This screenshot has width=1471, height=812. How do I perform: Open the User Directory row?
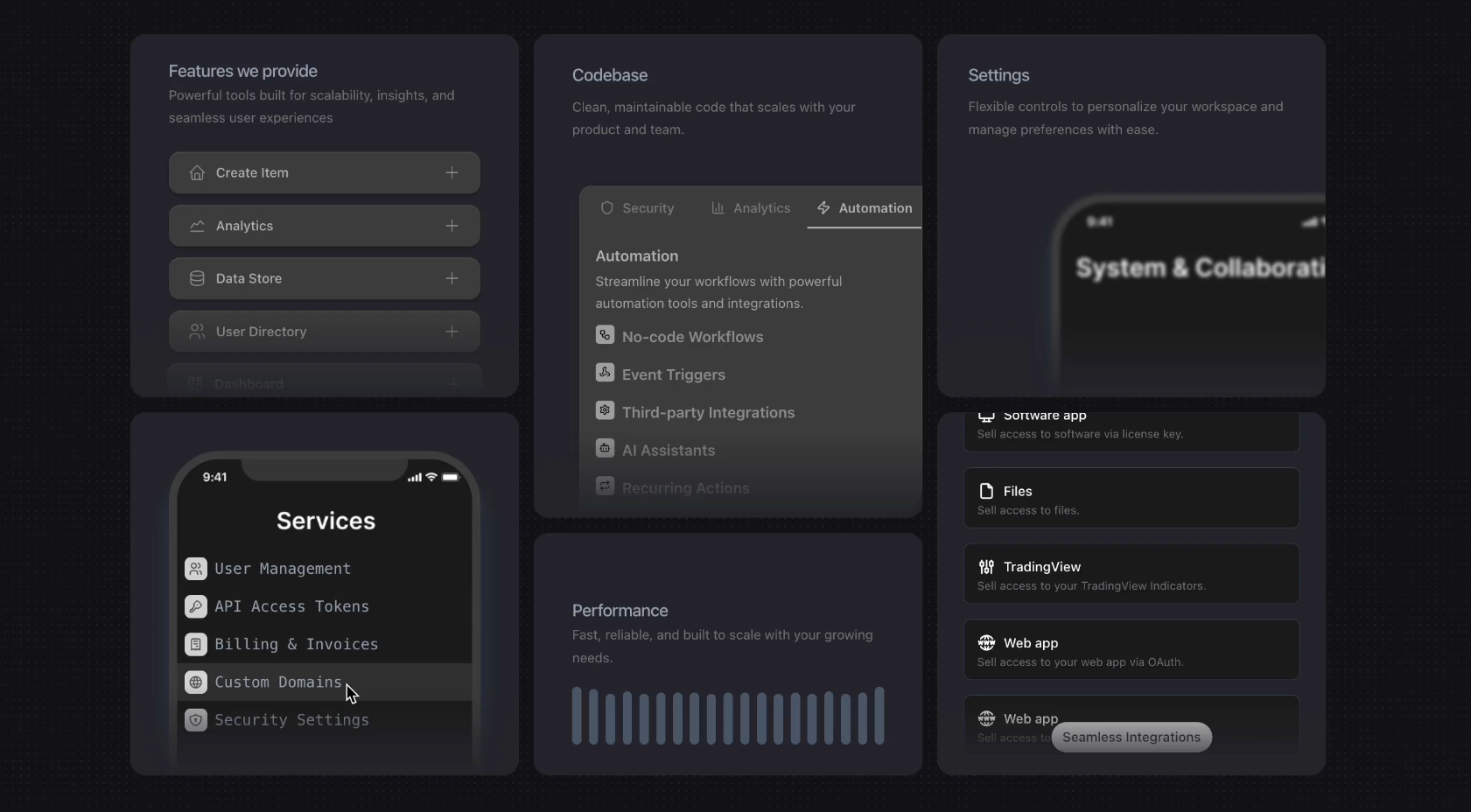(325, 332)
